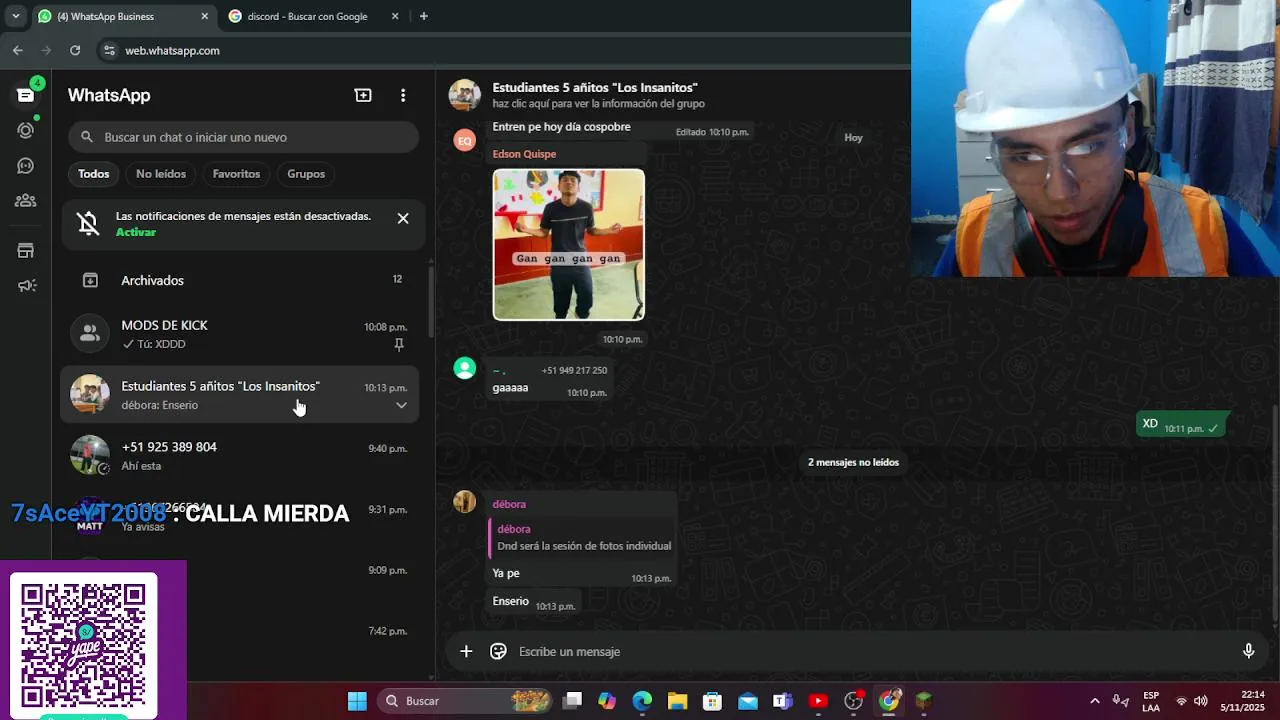The width and height of the screenshot is (1280, 720).
Task: Switch to discord - Buscar con Google tab
Action: [x=306, y=16]
